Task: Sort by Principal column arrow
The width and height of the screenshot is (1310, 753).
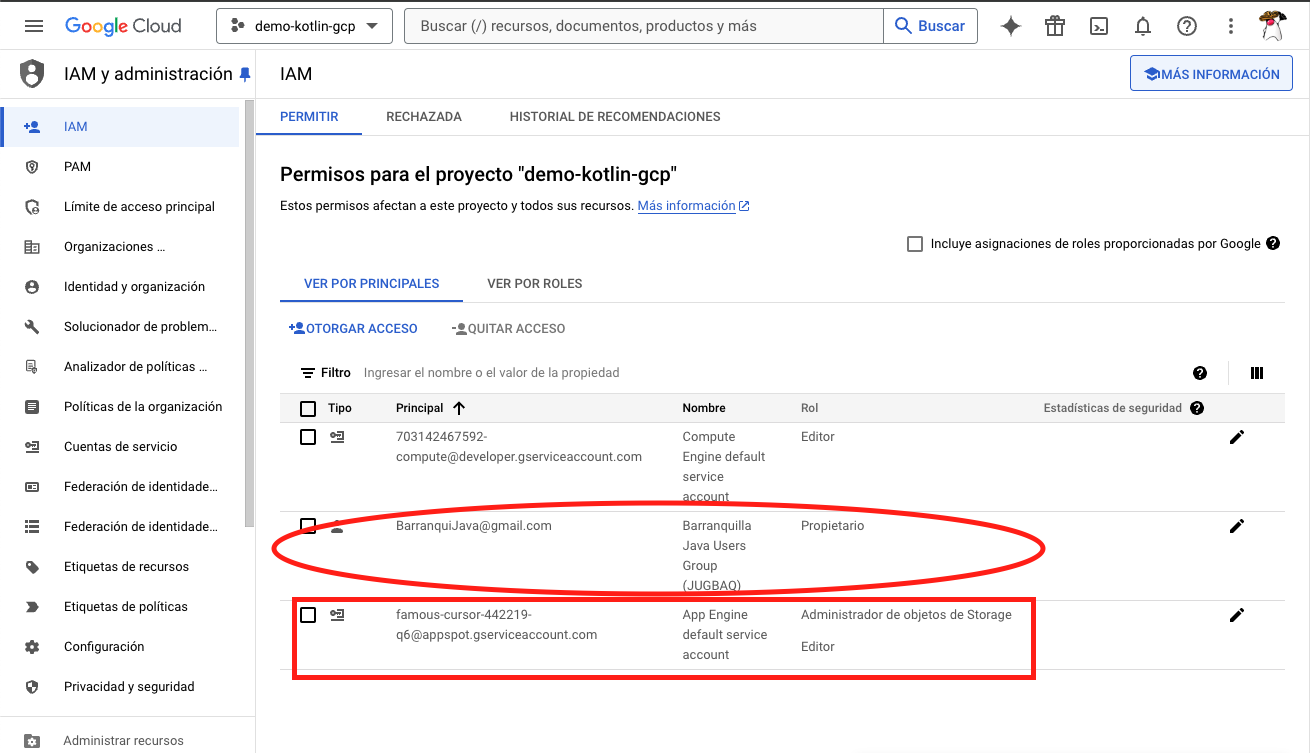Action: [459, 408]
